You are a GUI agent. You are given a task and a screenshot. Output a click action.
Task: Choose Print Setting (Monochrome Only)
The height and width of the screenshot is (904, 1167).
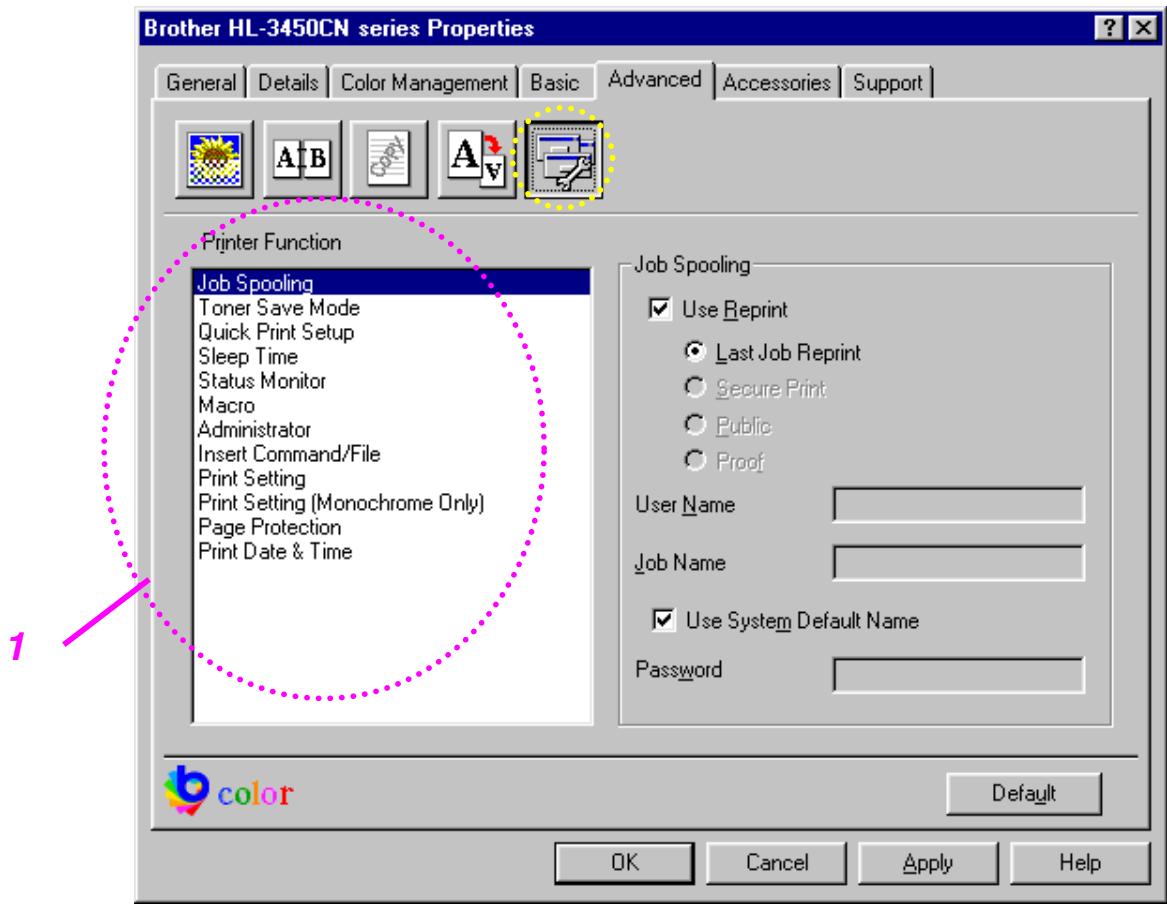pyautogui.click(x=391, y=503)
